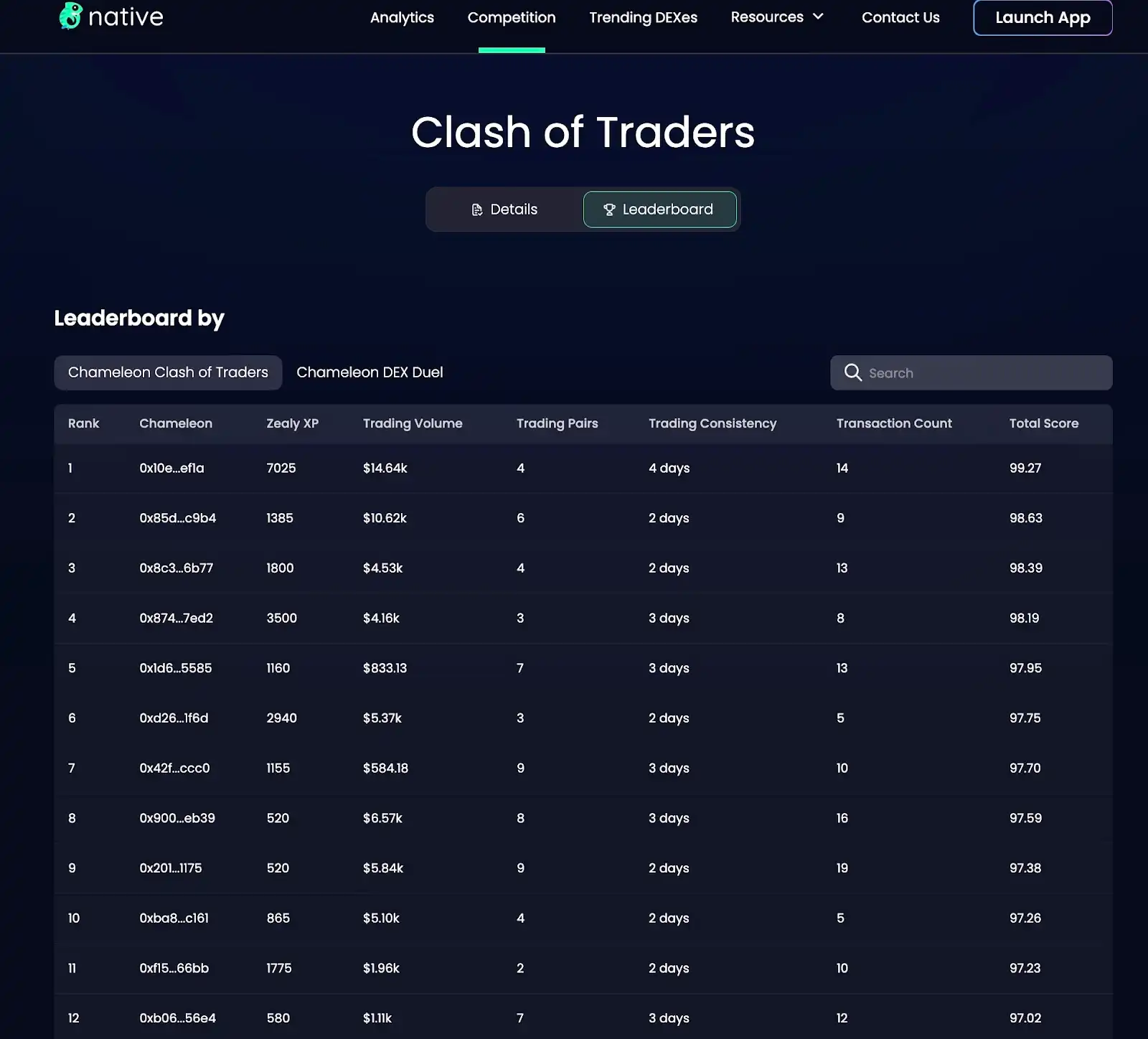Select address 0x900...eb39
This screenshot has height=1039, width=1148.
pyautogui.click(x=177, y=818)
